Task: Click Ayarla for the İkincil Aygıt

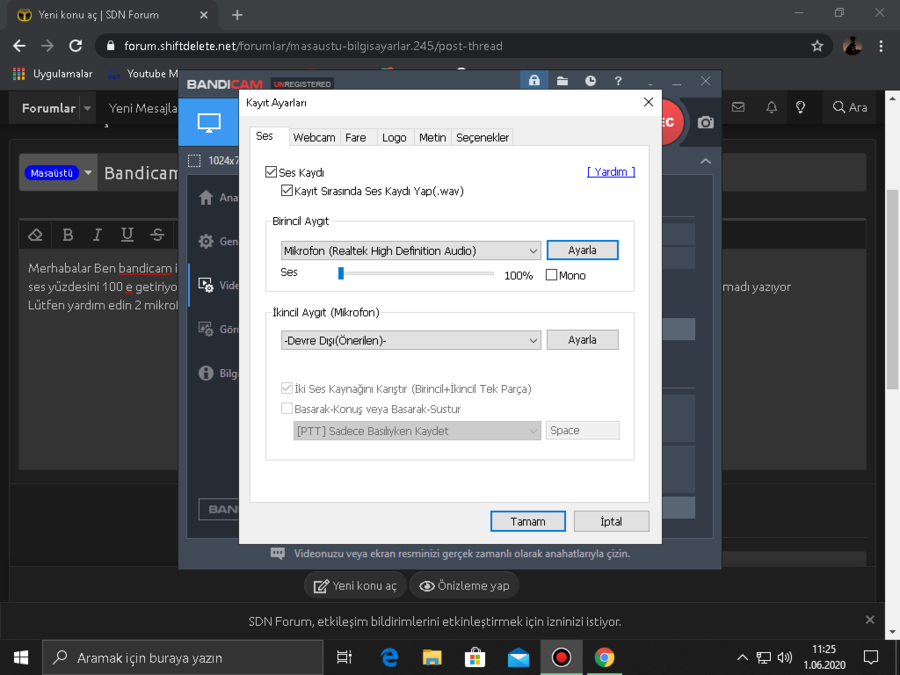Action: click(582, 340)
